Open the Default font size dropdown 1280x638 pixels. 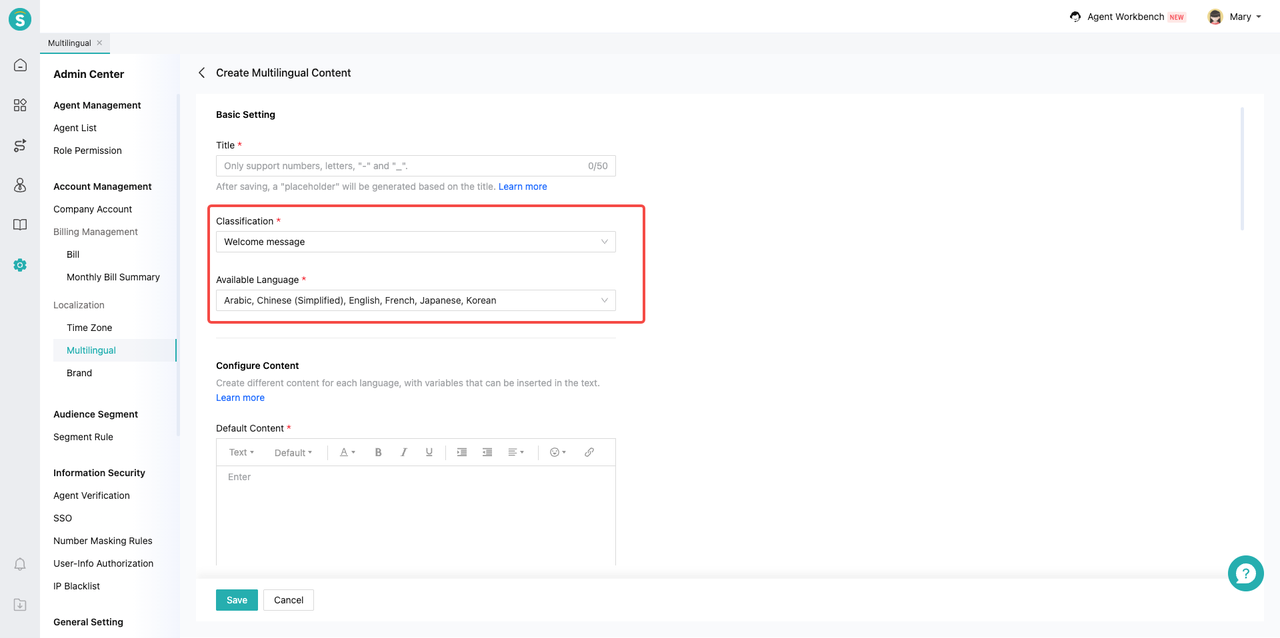click(x=293, y=452)
